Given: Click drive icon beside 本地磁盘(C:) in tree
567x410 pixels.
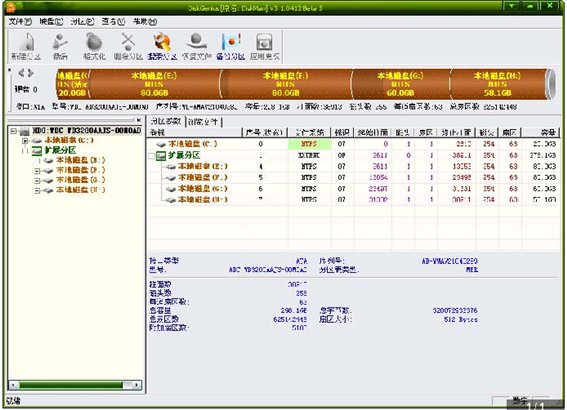Looking at the screenshot, I should tap(37, 141).
